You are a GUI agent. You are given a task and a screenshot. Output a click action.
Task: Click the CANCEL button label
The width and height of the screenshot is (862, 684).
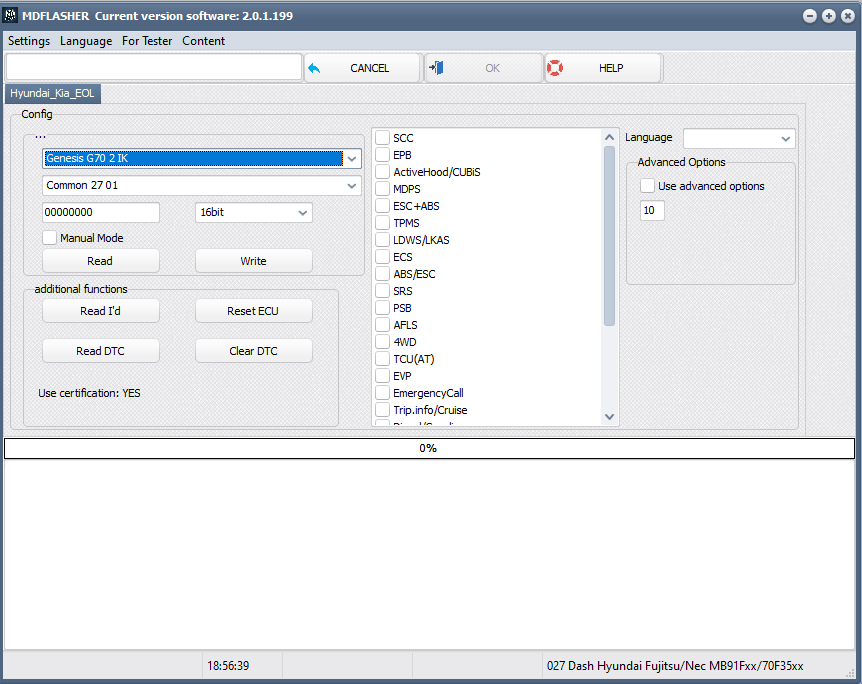click(x=369, y=68)
